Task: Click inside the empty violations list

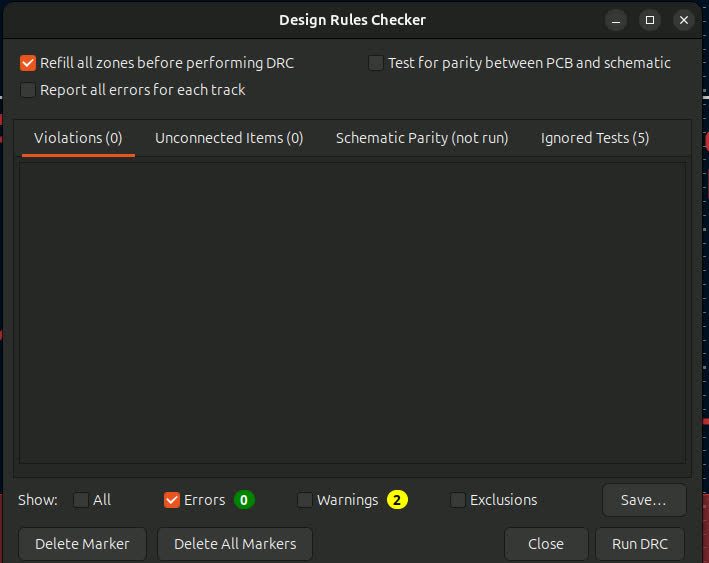Action: point(352,312)
